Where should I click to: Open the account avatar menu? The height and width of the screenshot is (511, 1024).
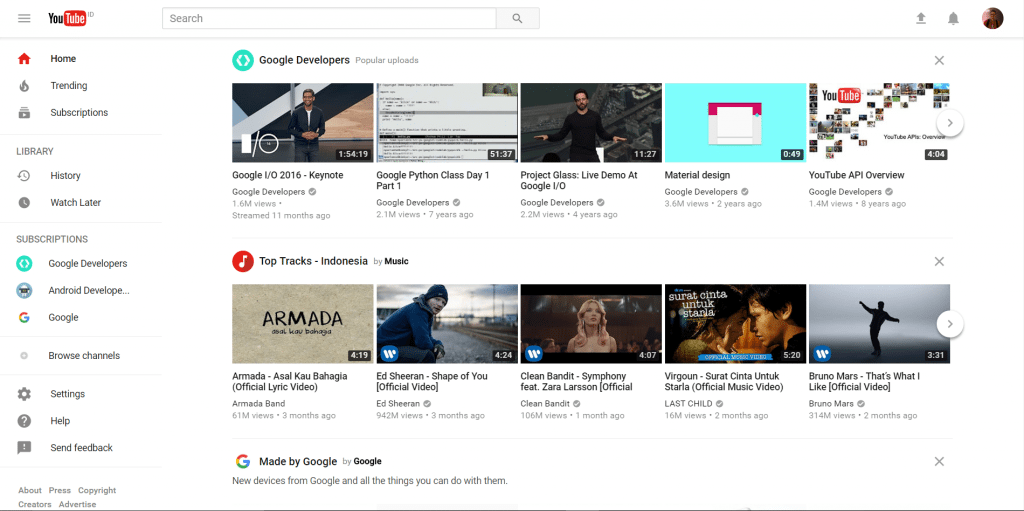point(993,18)
